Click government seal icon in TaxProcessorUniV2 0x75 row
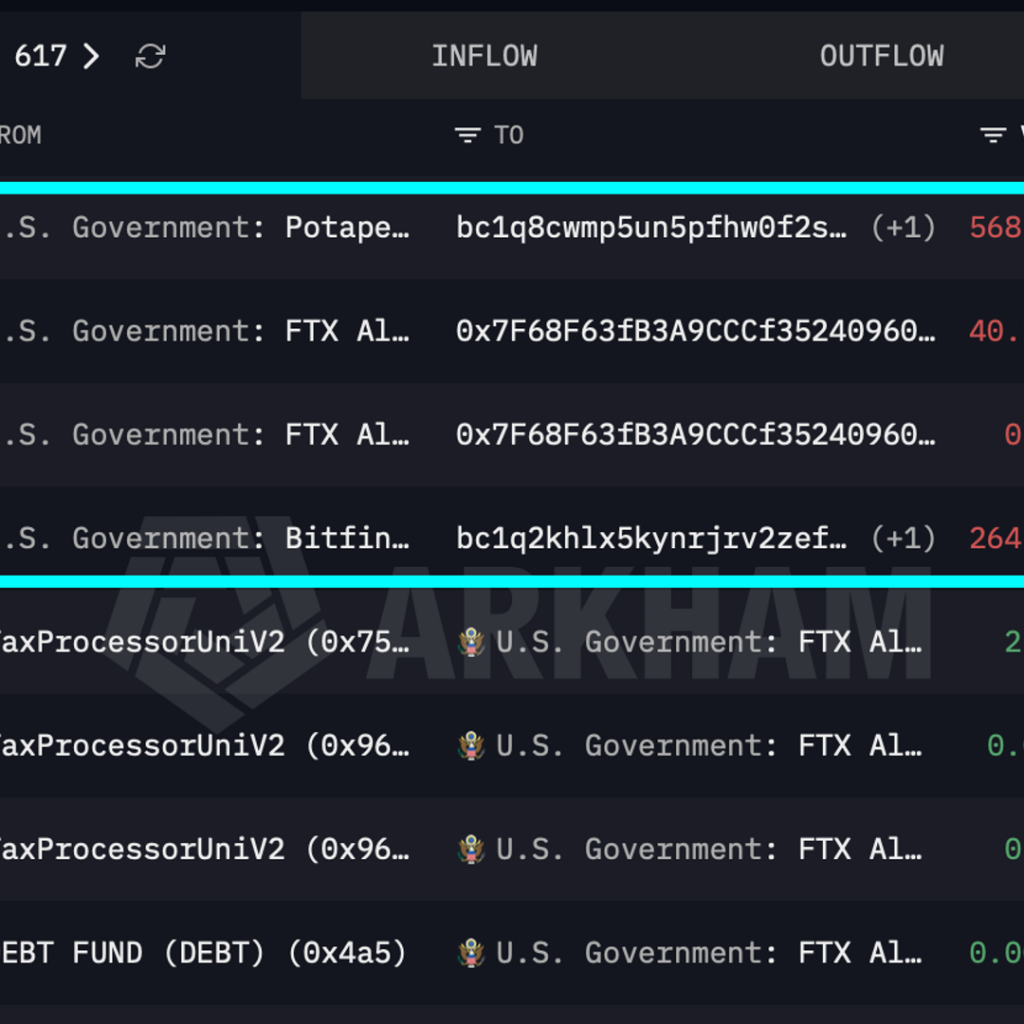The height and width of the screenshot is (1024, 1024). [x=471, y=642]
